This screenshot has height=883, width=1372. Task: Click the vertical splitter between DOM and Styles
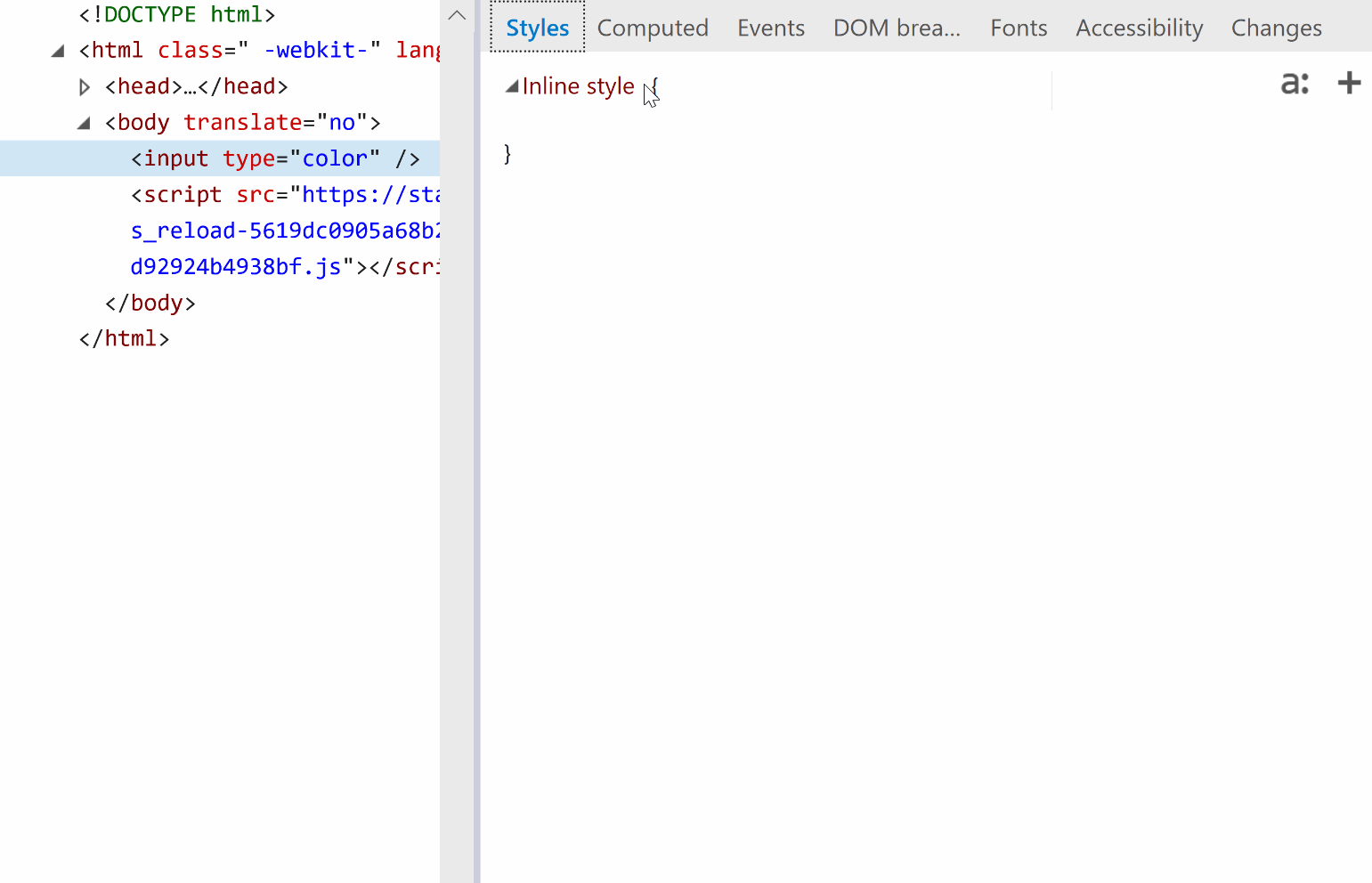point(477,441)
